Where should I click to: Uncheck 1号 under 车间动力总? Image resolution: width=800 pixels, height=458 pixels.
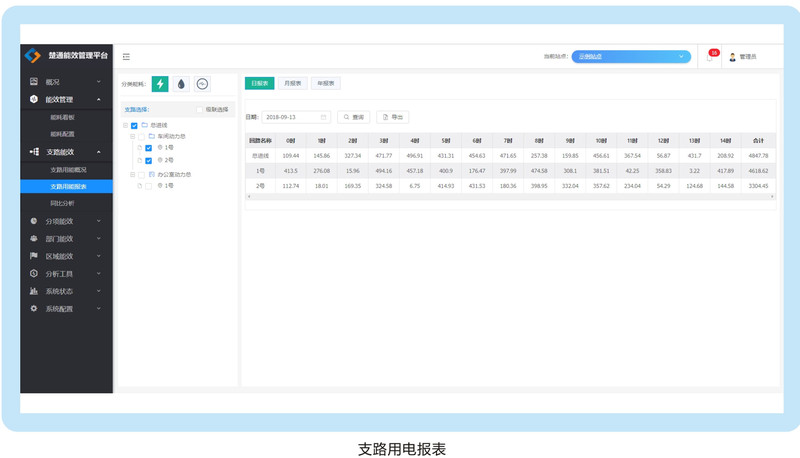pos(148,148)
